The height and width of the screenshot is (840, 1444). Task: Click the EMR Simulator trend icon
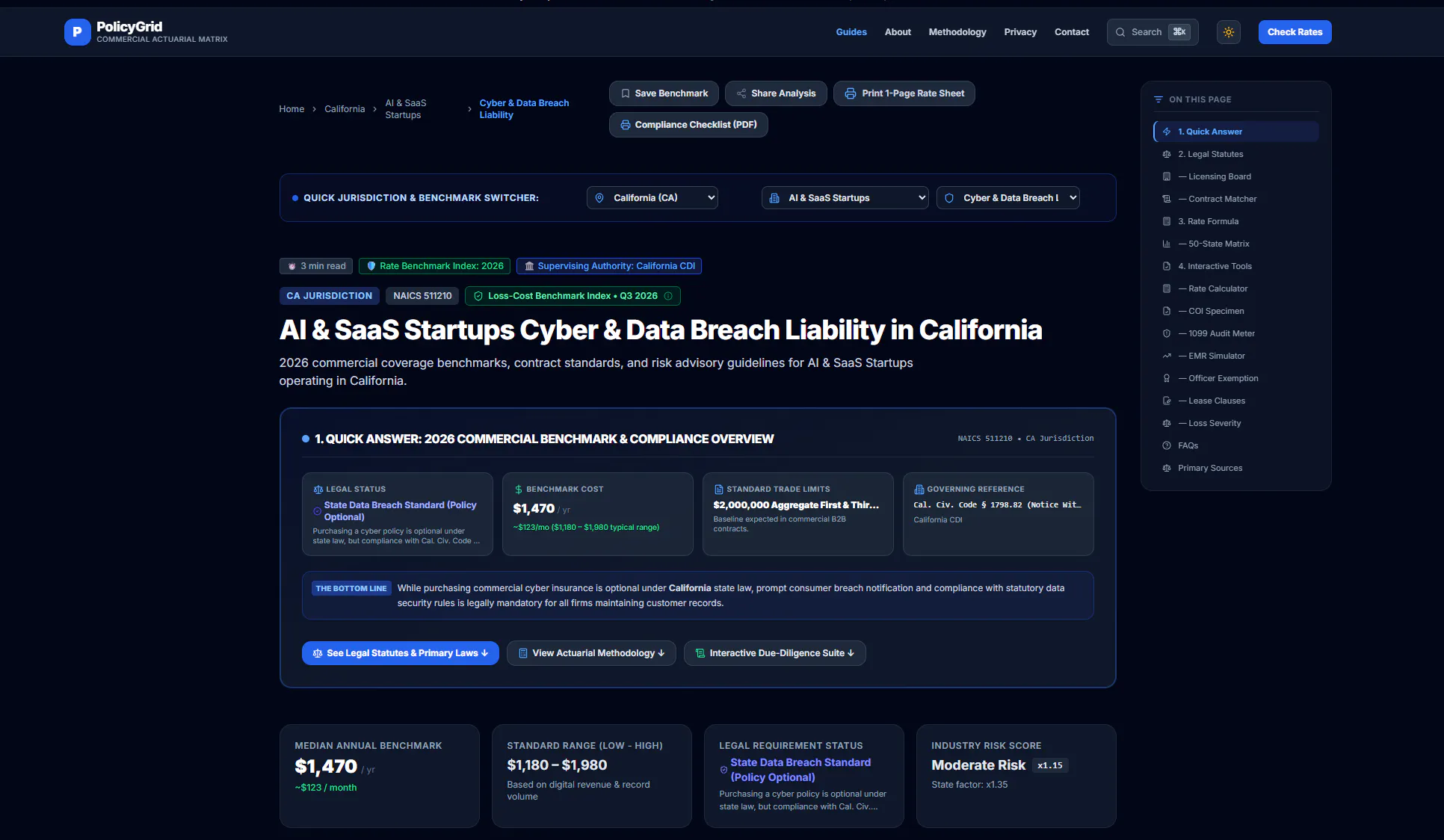(1166, 356)
